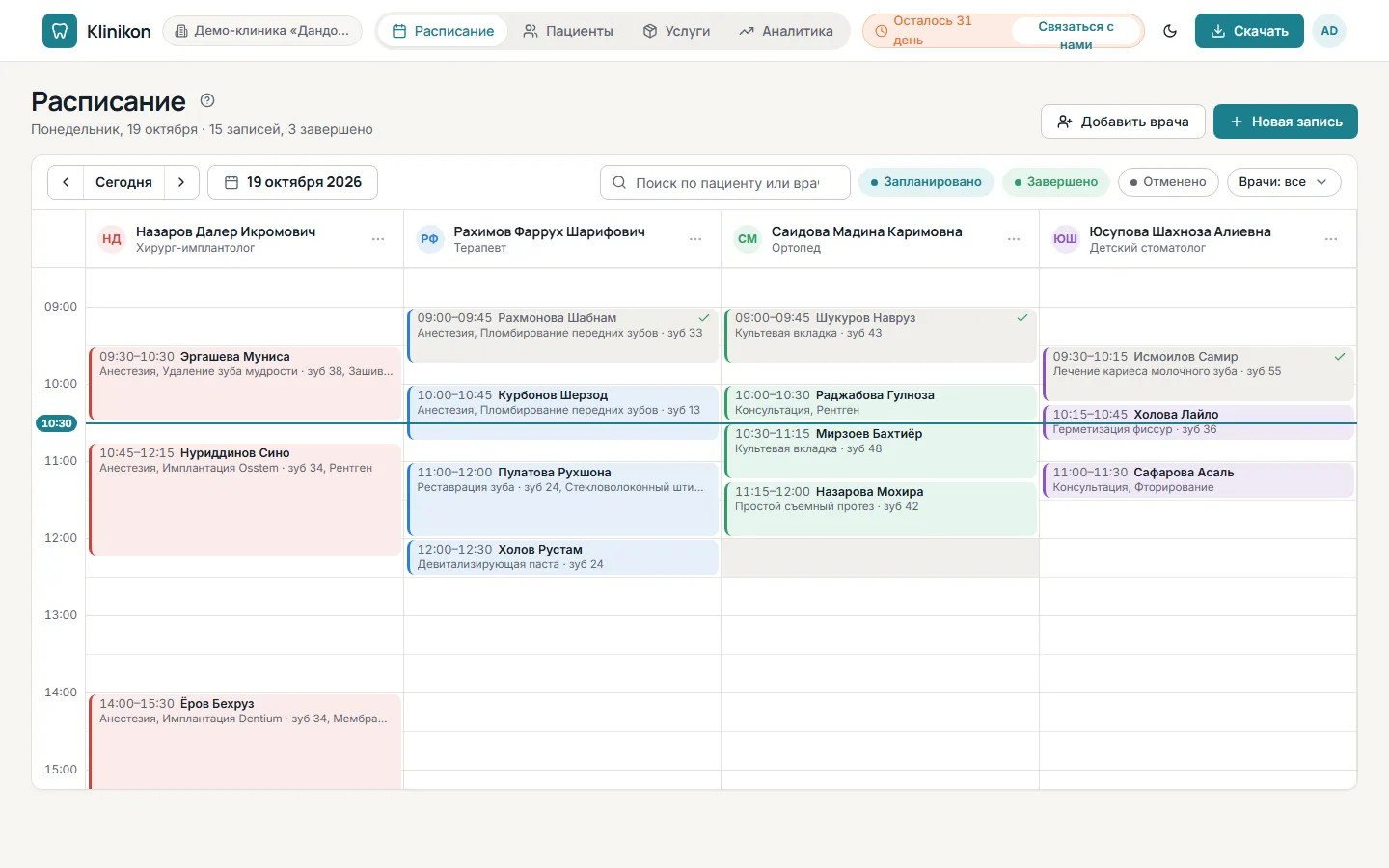Click the НД doctor avatar
1389x868 pixels.
click(112, 239)
